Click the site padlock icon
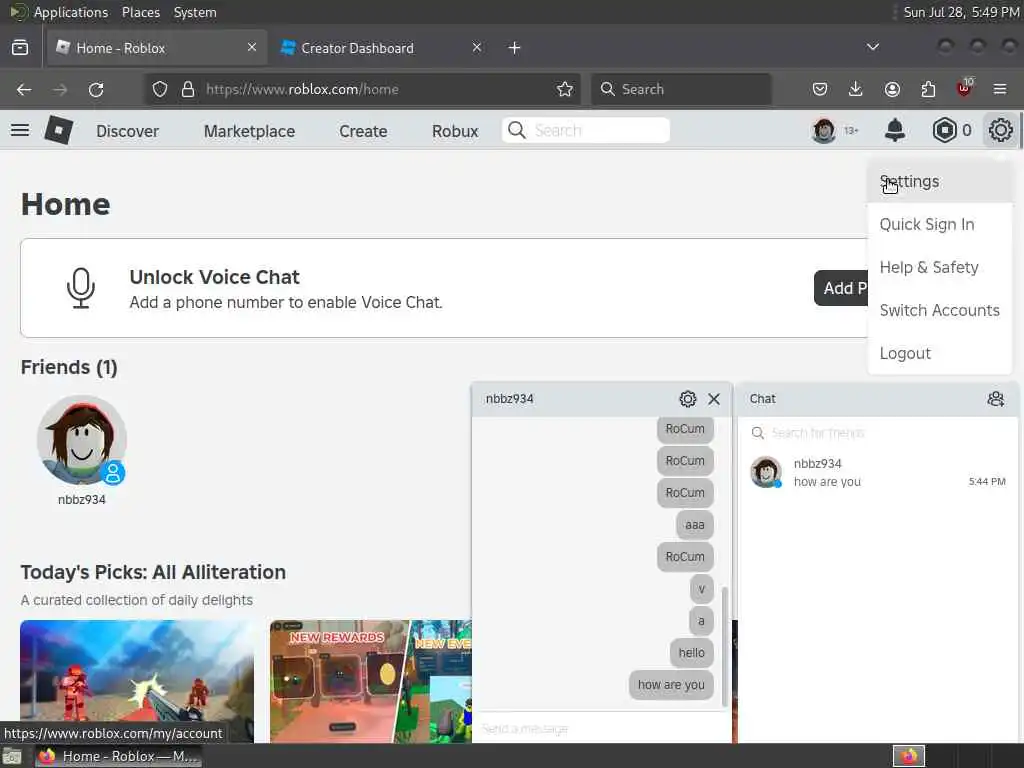The height and width of the screenshot is (768, 1024). click(x=188, y=89)
